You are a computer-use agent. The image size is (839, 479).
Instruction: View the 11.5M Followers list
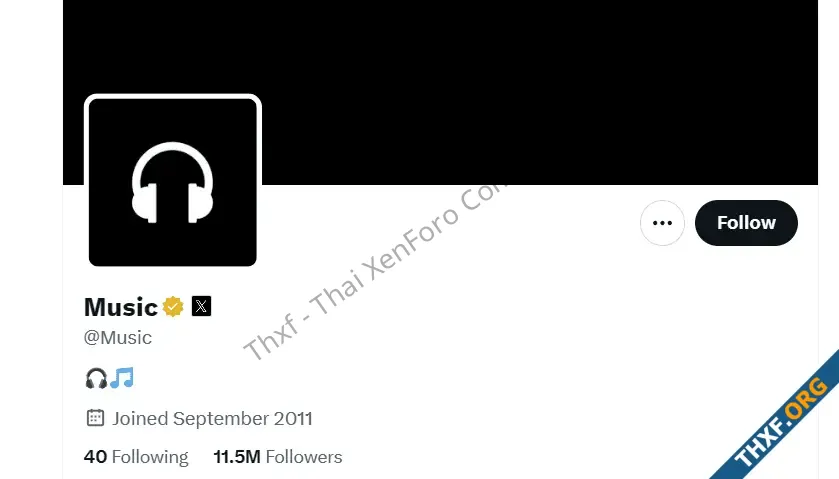pyautogui.click(x=278, y=457)
